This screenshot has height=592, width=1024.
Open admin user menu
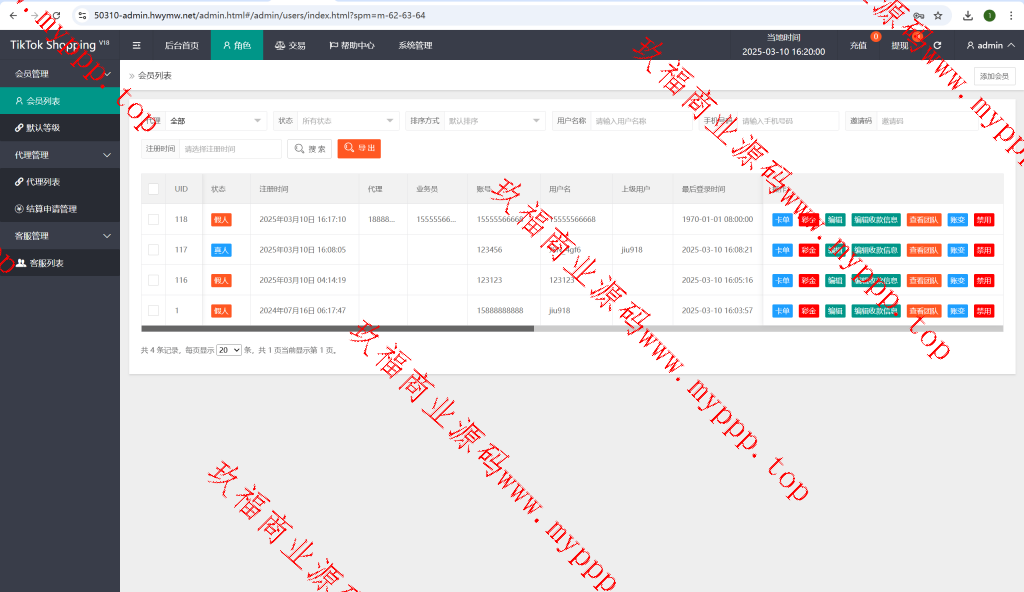(990, 45)
